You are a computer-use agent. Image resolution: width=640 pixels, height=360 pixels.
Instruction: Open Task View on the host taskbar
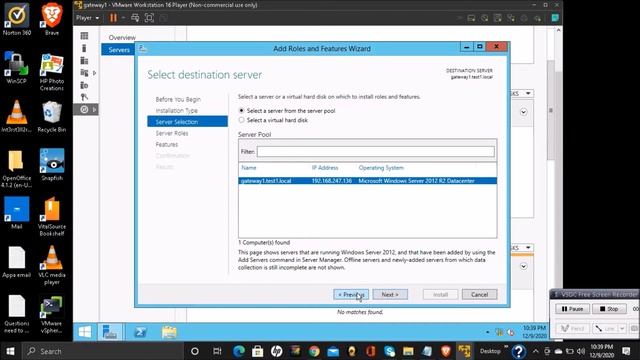tap(217, 351)
